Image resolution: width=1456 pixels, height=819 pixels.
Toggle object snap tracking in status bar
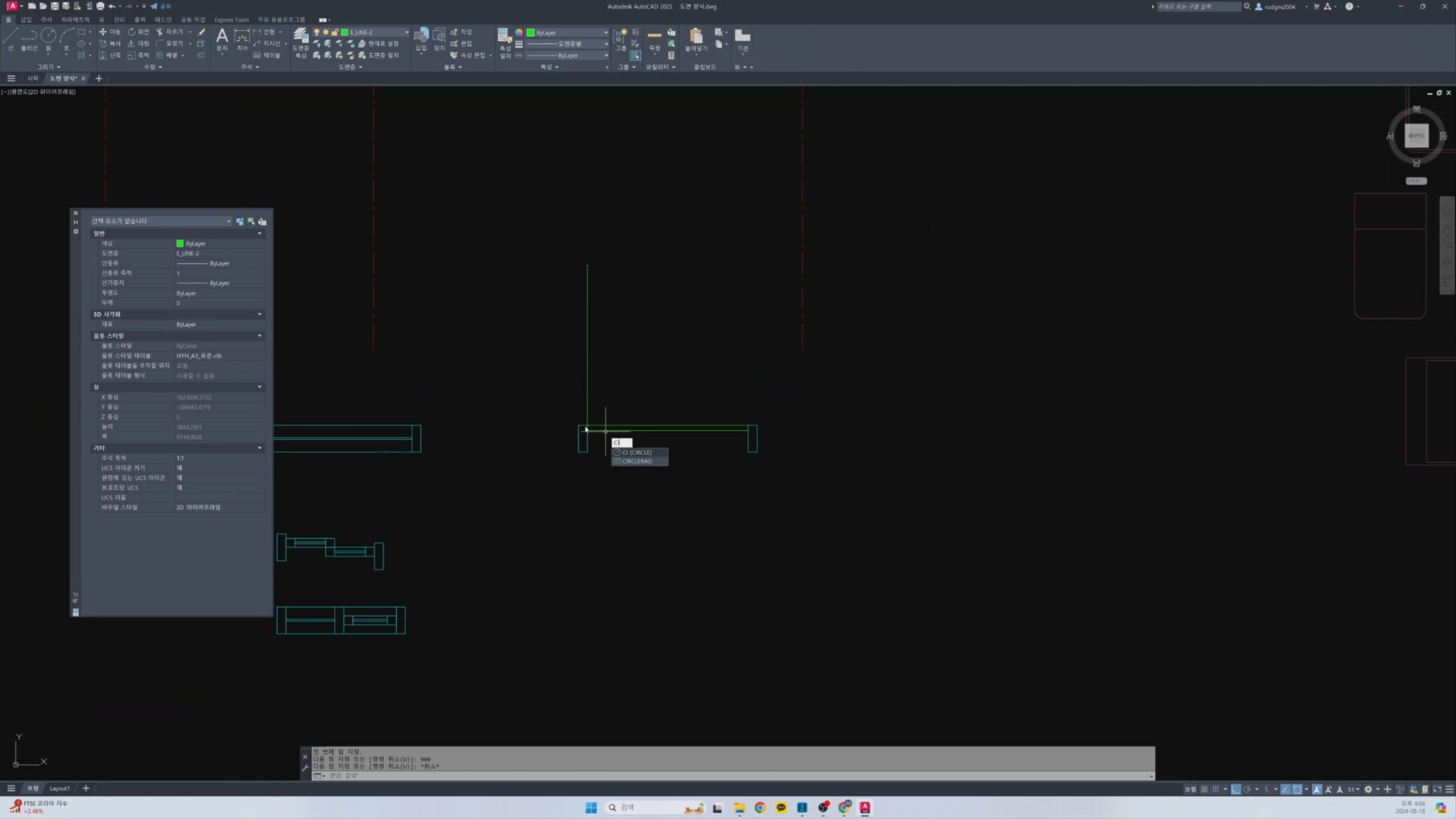coord(1285,789)
